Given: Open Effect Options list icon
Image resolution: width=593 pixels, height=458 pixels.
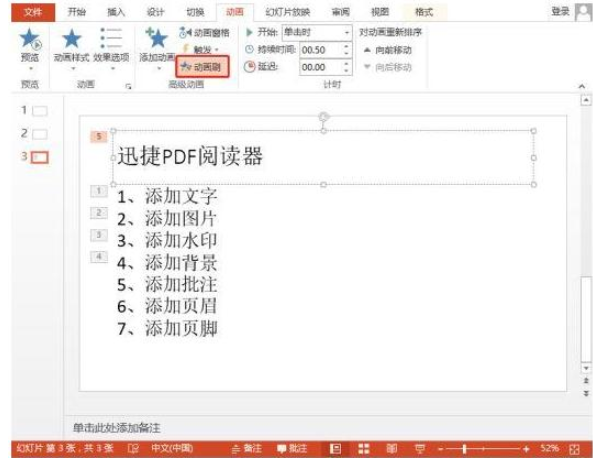Looking at the screenshot, I should 111,39.
